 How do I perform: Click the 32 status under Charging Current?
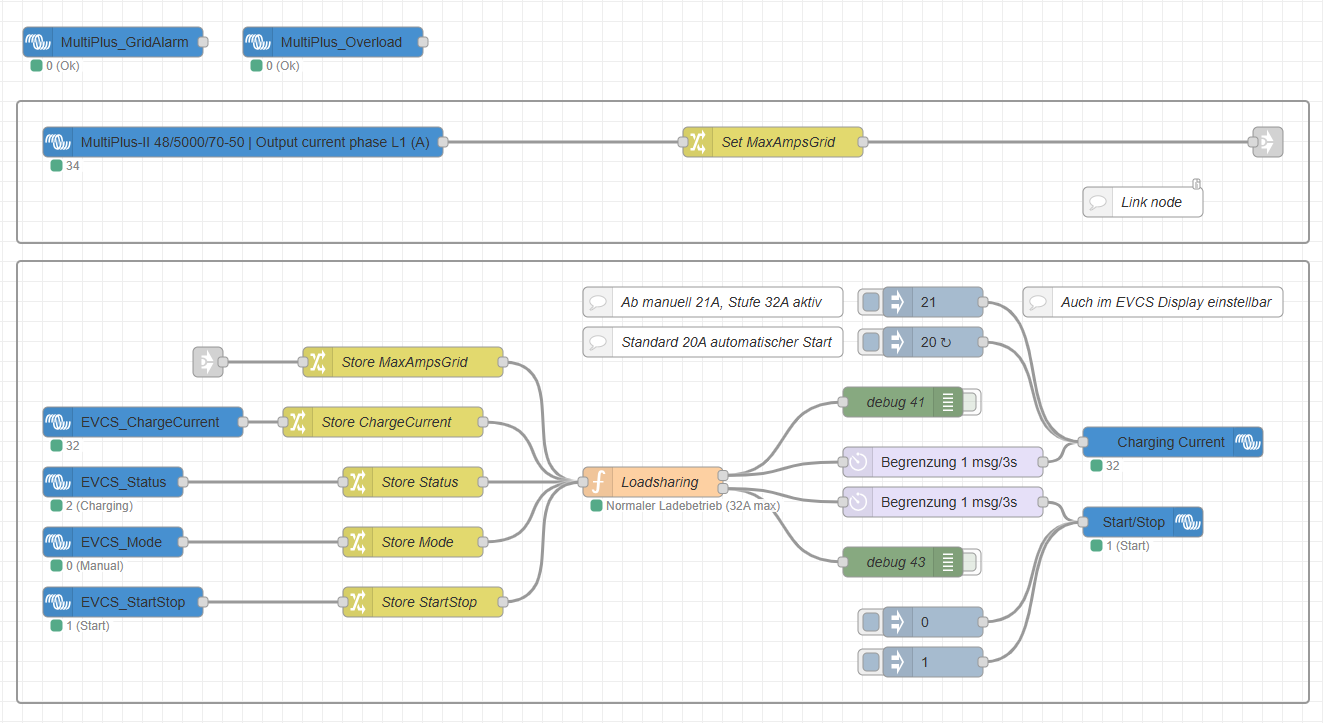(x=1113, y=466)
